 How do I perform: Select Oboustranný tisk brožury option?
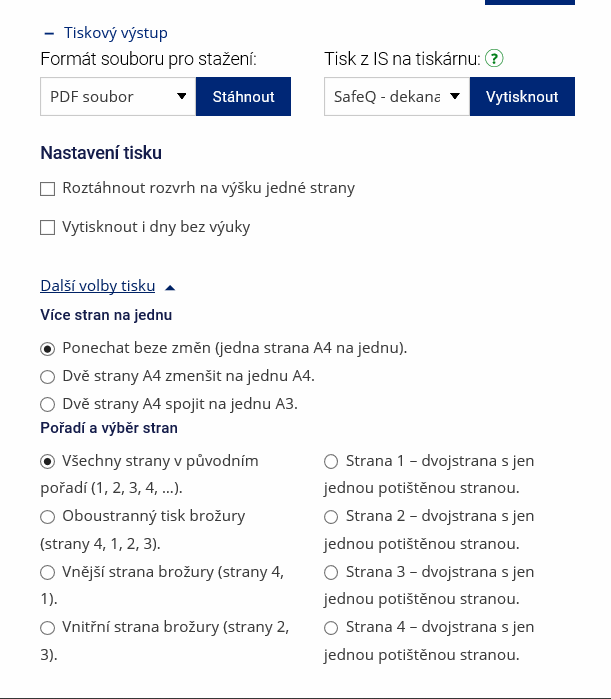coord(47,517)
